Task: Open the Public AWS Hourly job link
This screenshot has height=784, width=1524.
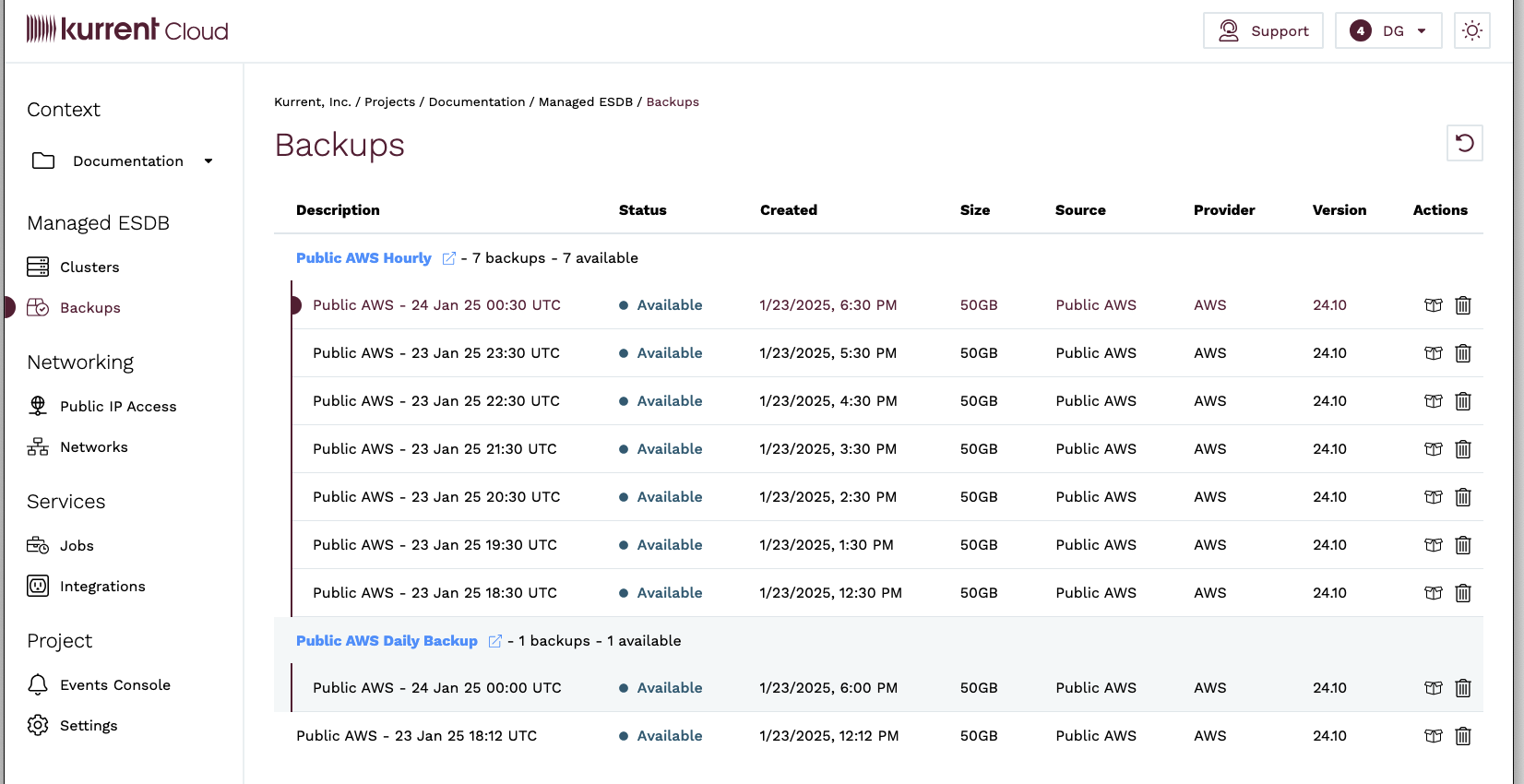Action: 363,258
